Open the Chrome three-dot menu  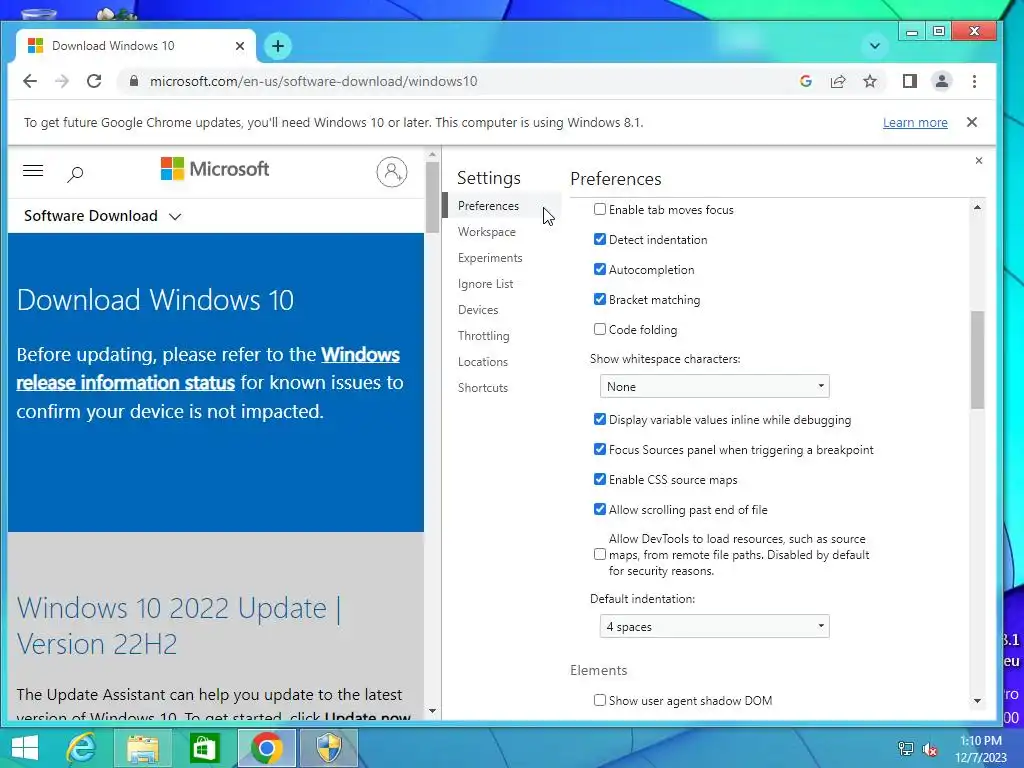[974, 81]
